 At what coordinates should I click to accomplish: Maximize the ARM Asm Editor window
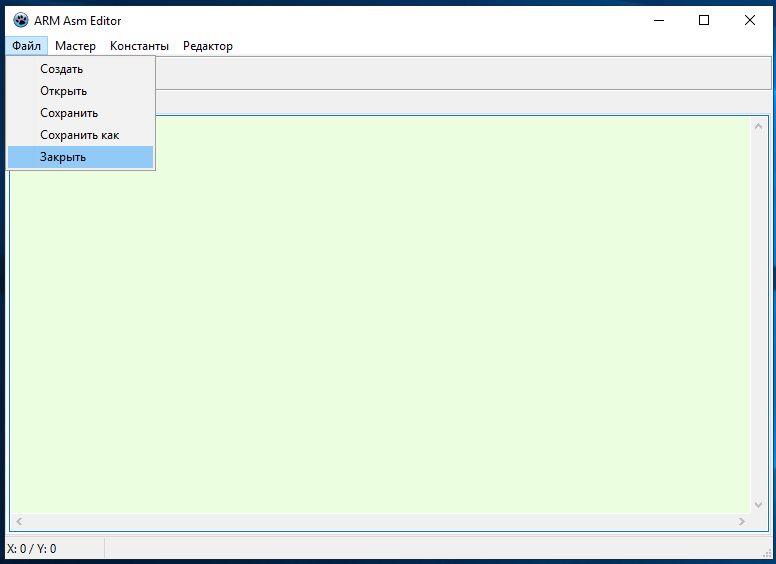click(x=704, y=20)
